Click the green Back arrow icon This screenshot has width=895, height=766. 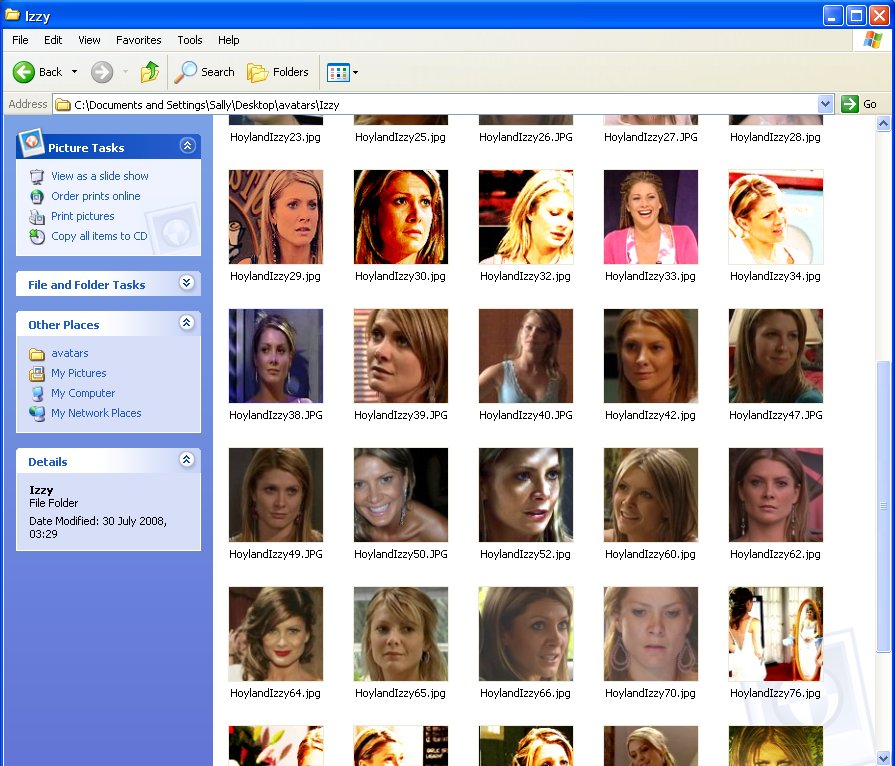coord(24,72)
